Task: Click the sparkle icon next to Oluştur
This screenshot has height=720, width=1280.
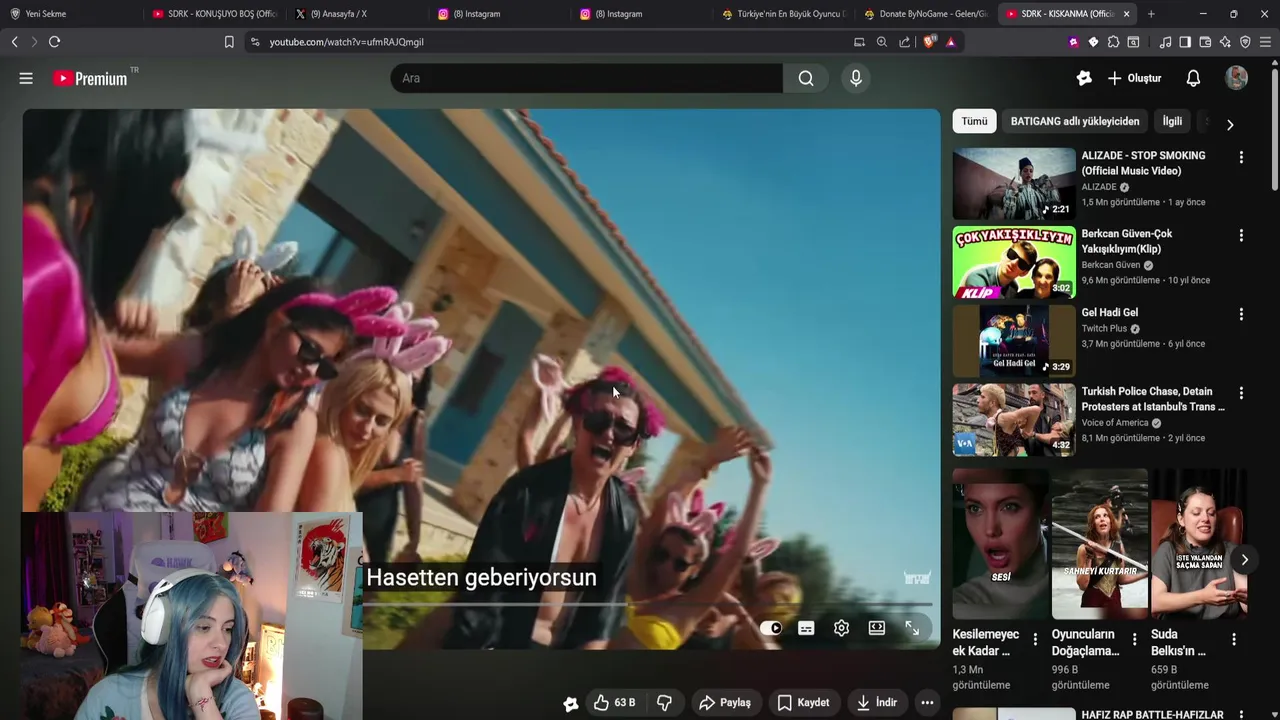Action: click(x=1084, y=78)
